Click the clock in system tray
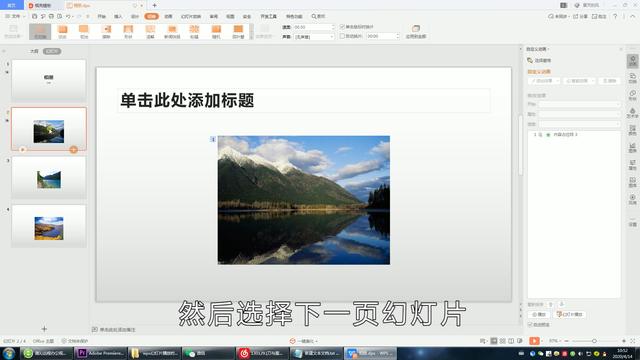Image resolution: width=640 pixels, height=360 pixels. tap(622, 353)
